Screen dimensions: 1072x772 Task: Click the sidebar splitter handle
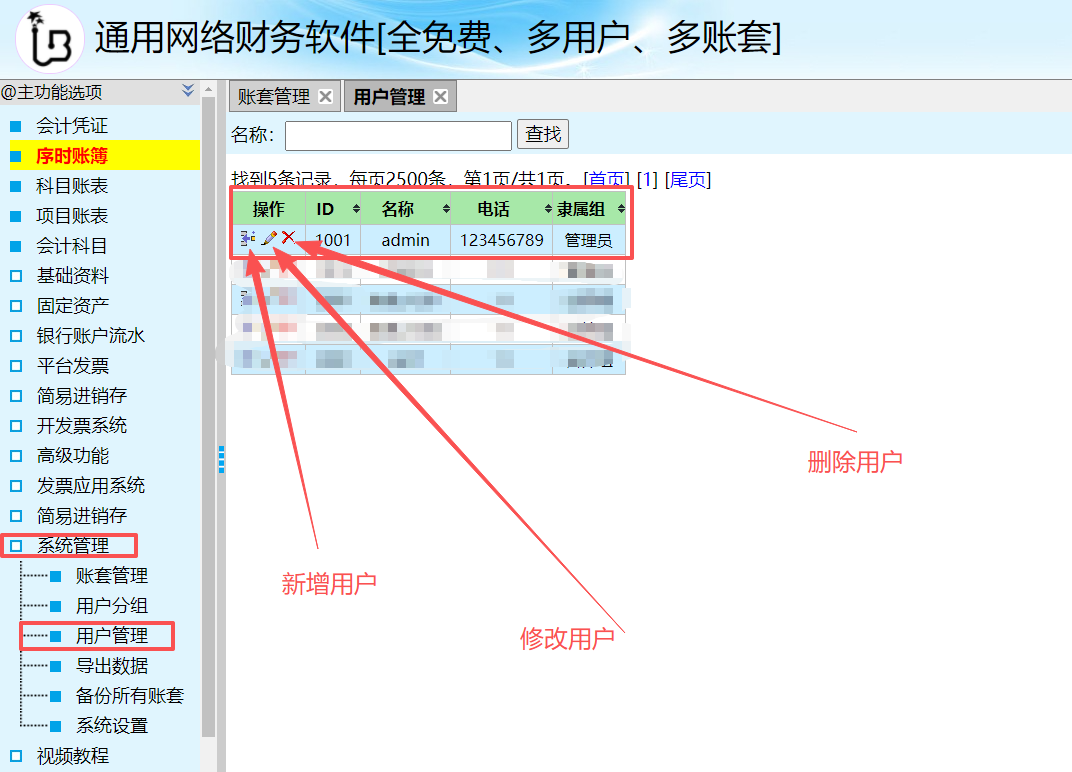[x=221, y=459]
